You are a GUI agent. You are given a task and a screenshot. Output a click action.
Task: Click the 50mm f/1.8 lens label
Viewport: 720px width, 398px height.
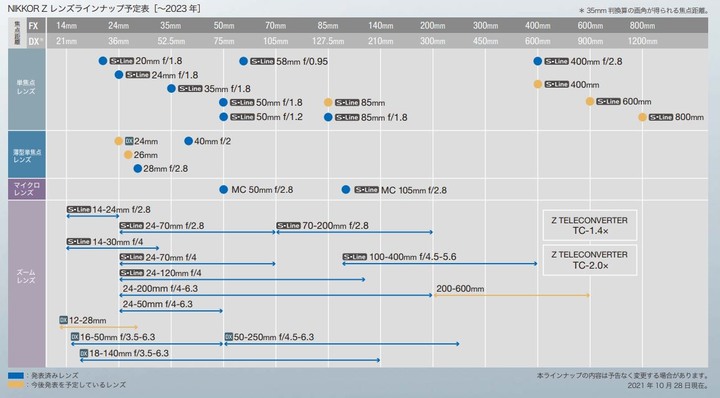tap(279, 102)
